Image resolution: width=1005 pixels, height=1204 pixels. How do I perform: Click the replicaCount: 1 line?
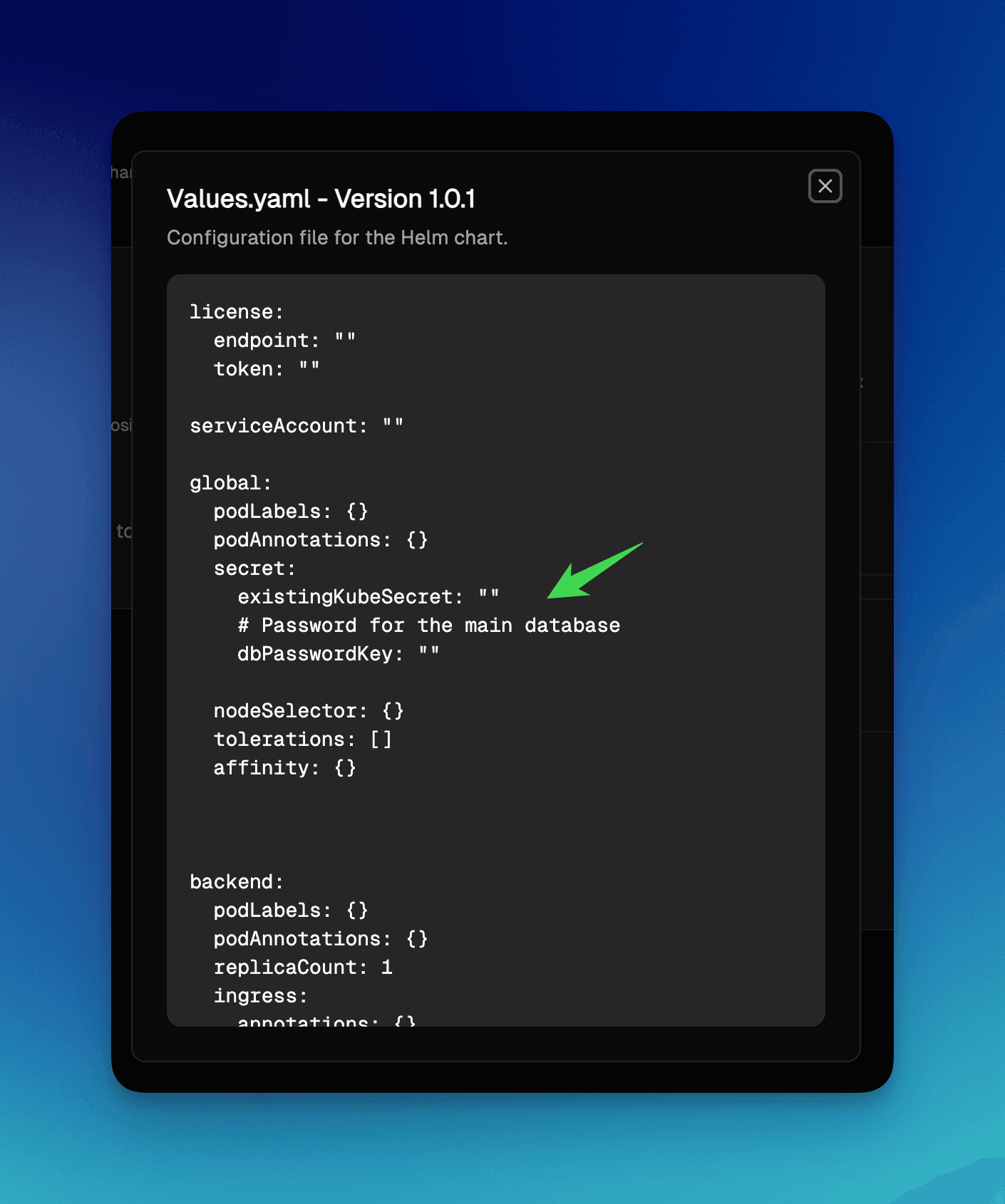(x=303, y=967)
